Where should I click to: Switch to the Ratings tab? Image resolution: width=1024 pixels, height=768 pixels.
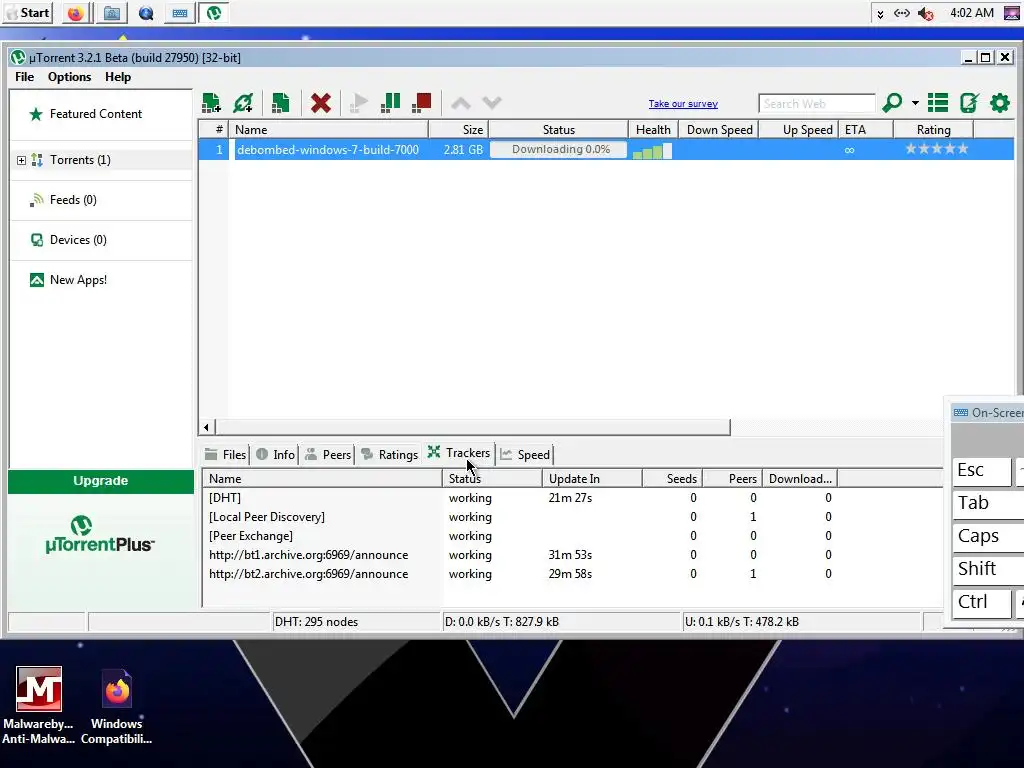(x=390, y=455)
